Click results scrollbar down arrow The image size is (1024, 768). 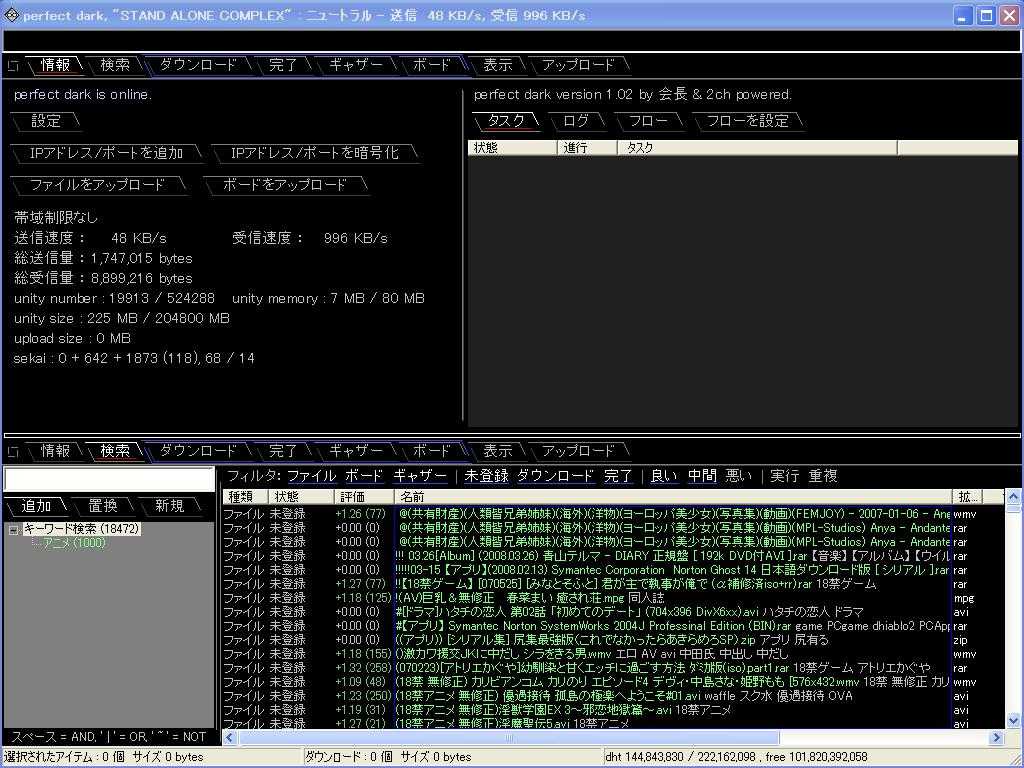pyautogui.click(x=1013, y=720)
